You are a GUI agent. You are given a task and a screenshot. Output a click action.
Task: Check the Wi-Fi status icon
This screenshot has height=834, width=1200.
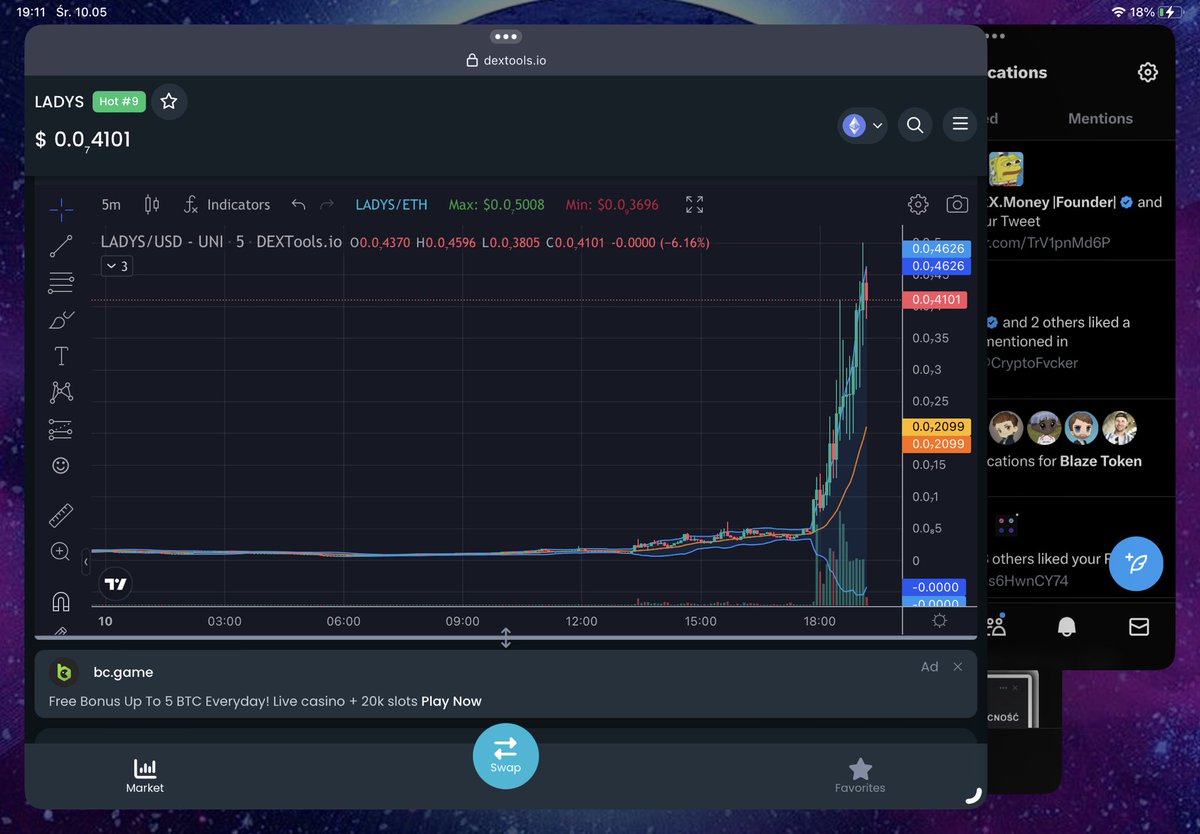coord(1118,12)
